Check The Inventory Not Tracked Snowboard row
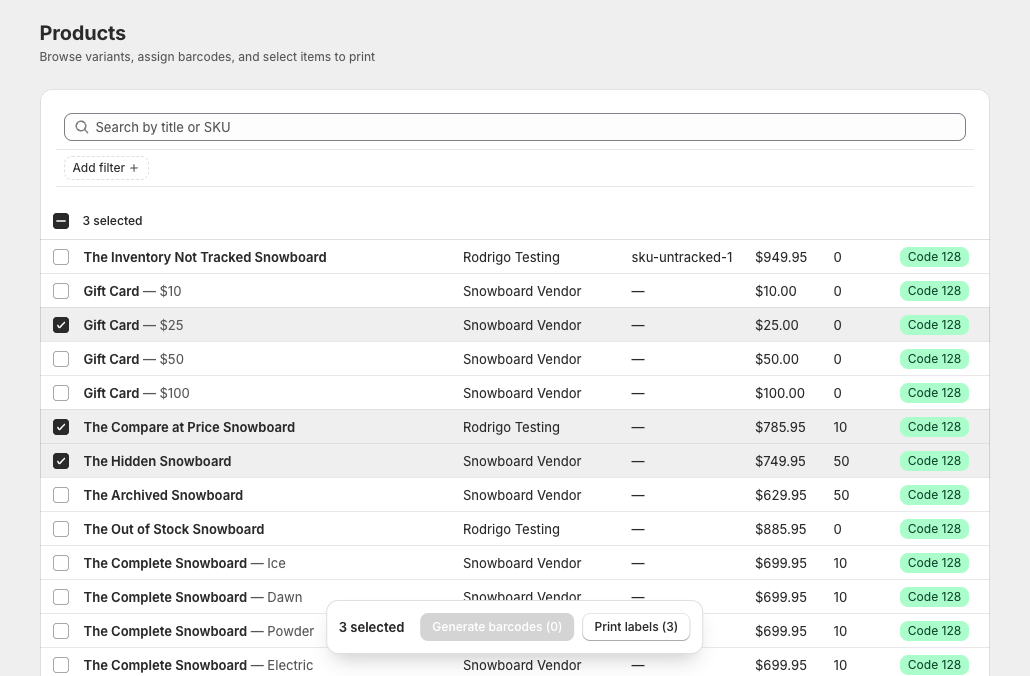The width and height of the screenshot is (1030, 676). [61, 257]
